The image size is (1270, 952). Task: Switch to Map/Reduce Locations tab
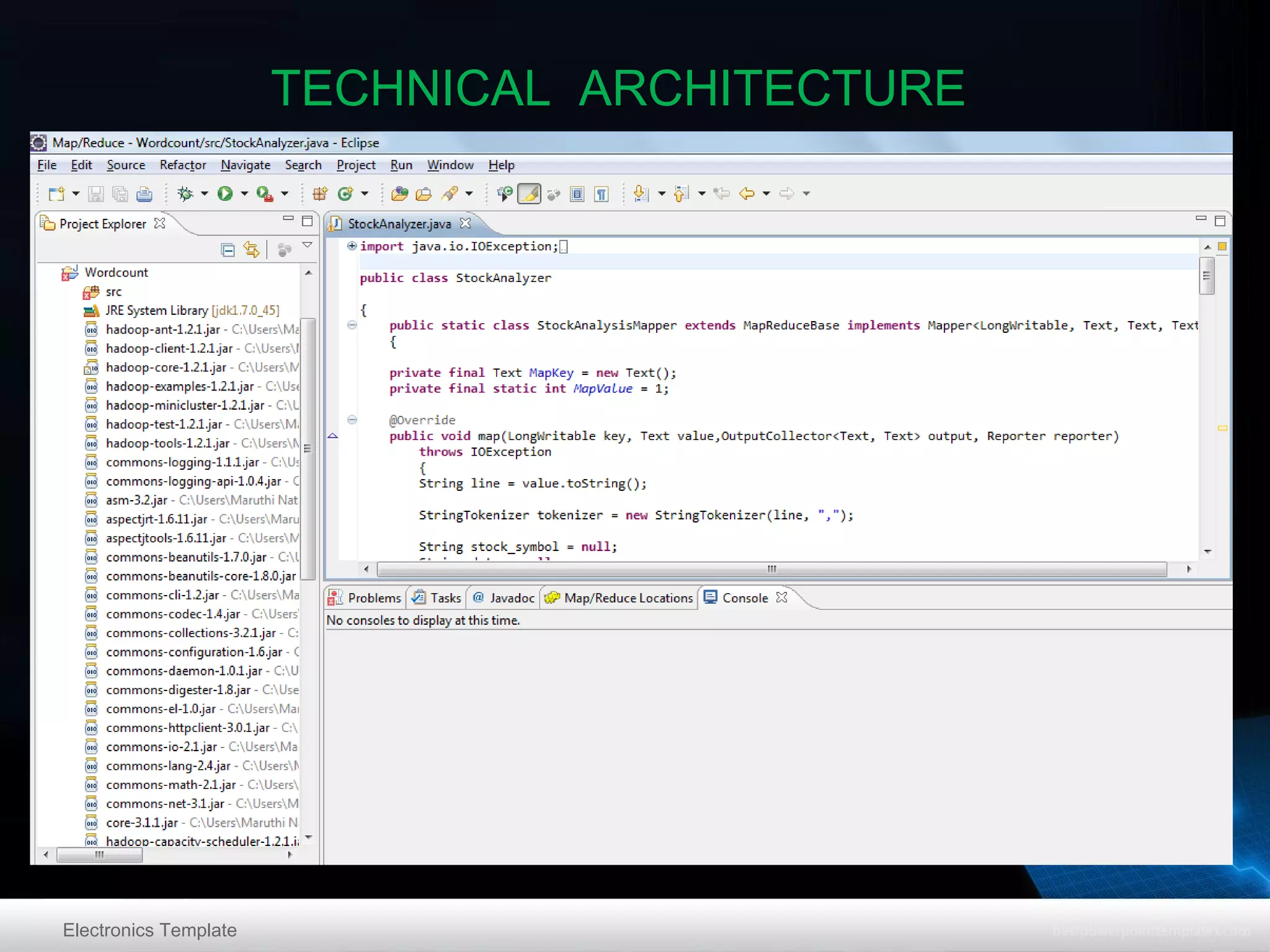(x=618, y=597)
